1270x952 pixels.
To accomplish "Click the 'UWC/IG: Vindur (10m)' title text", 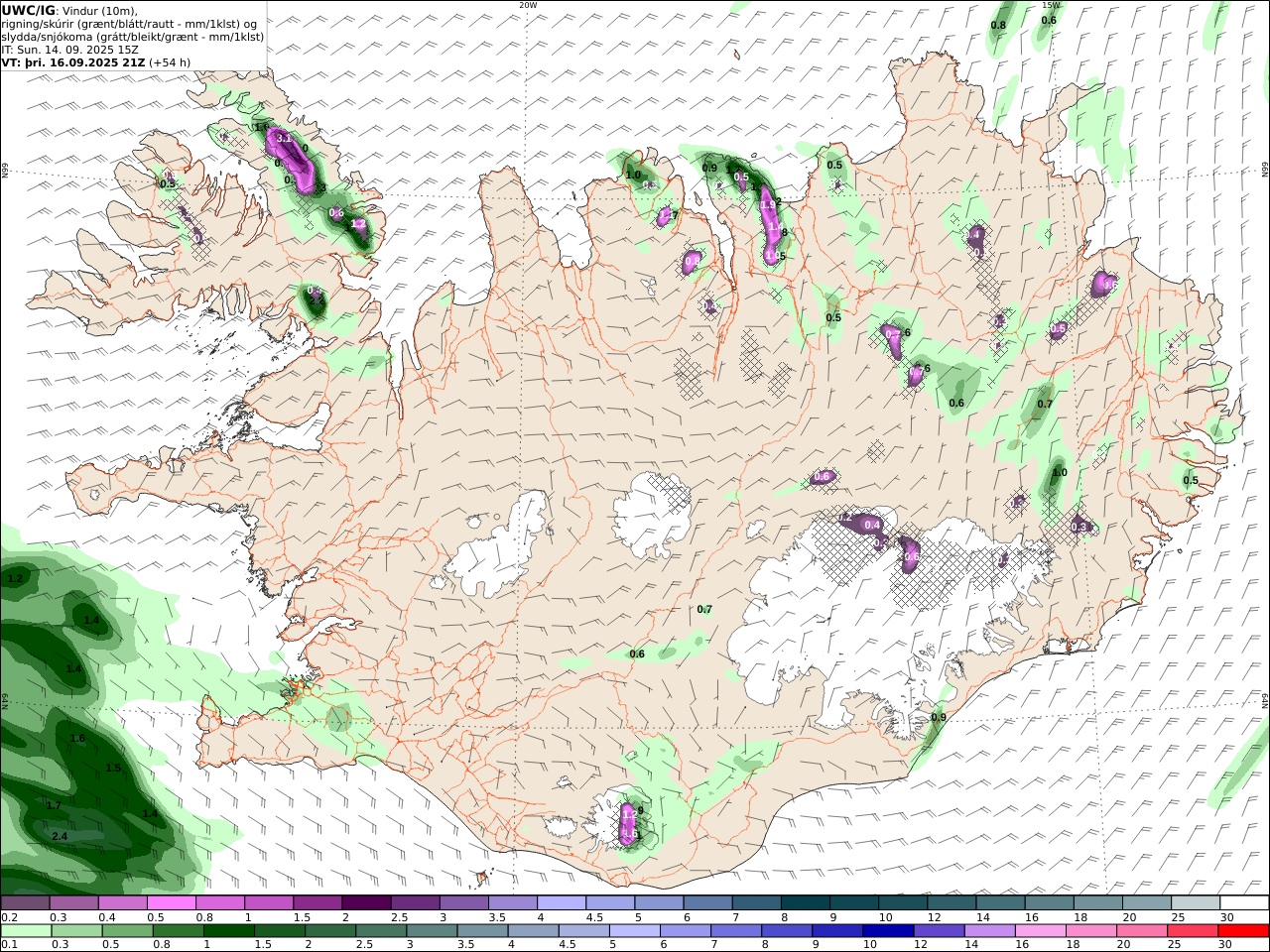I will point(69,10).
